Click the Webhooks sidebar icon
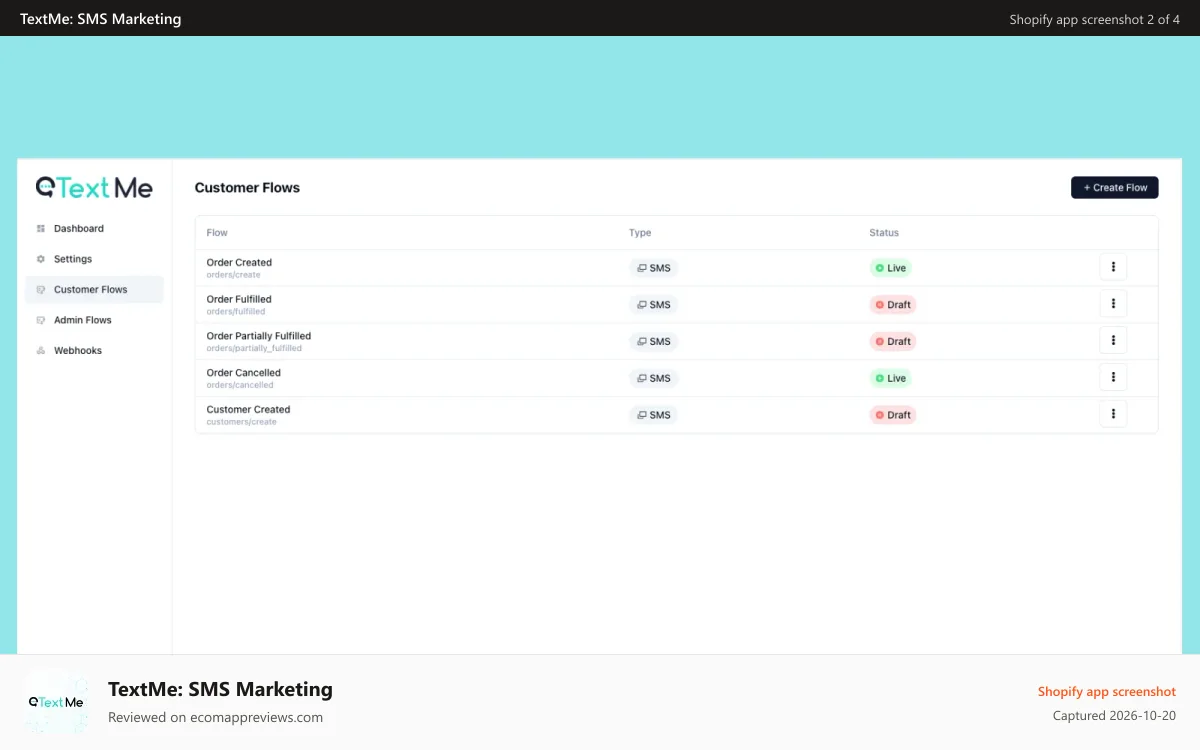 (41, 351)
